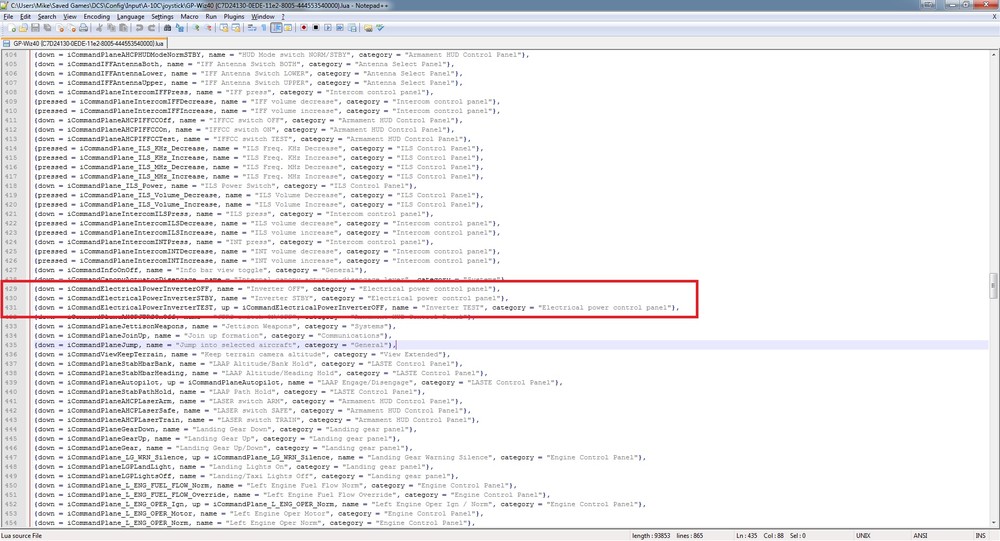1000x541 pixels.
Task: Click the spell-check icon at toolbar end
Action: [380, 28]
